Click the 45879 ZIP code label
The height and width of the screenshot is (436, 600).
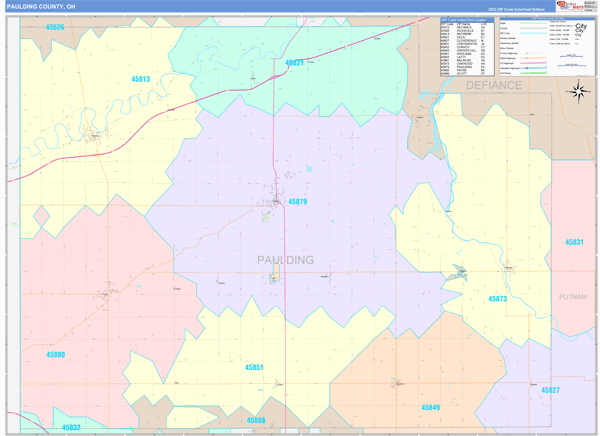click(x=298, y=202)
